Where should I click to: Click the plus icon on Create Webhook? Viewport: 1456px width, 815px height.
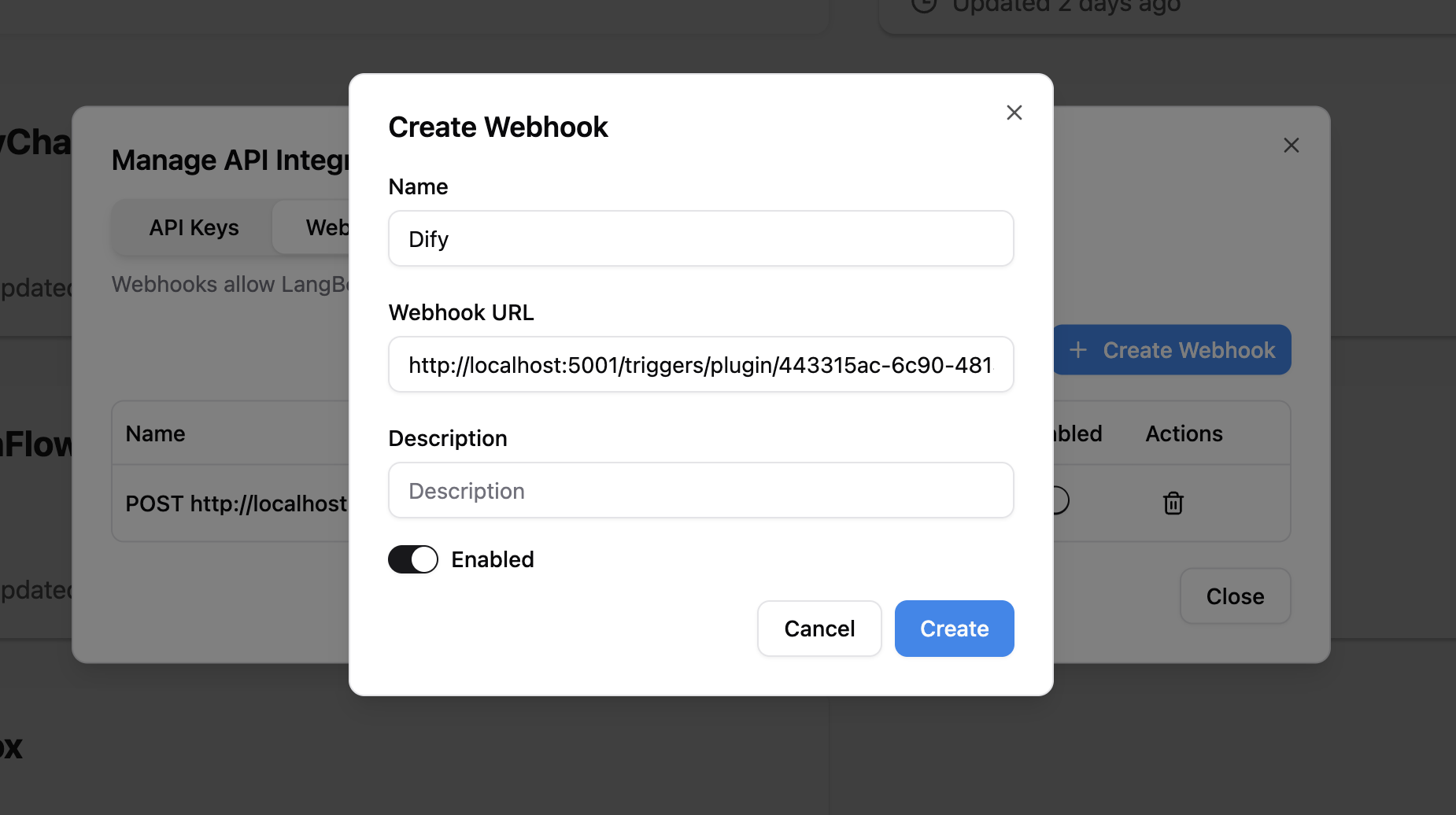pos(1078,350)
